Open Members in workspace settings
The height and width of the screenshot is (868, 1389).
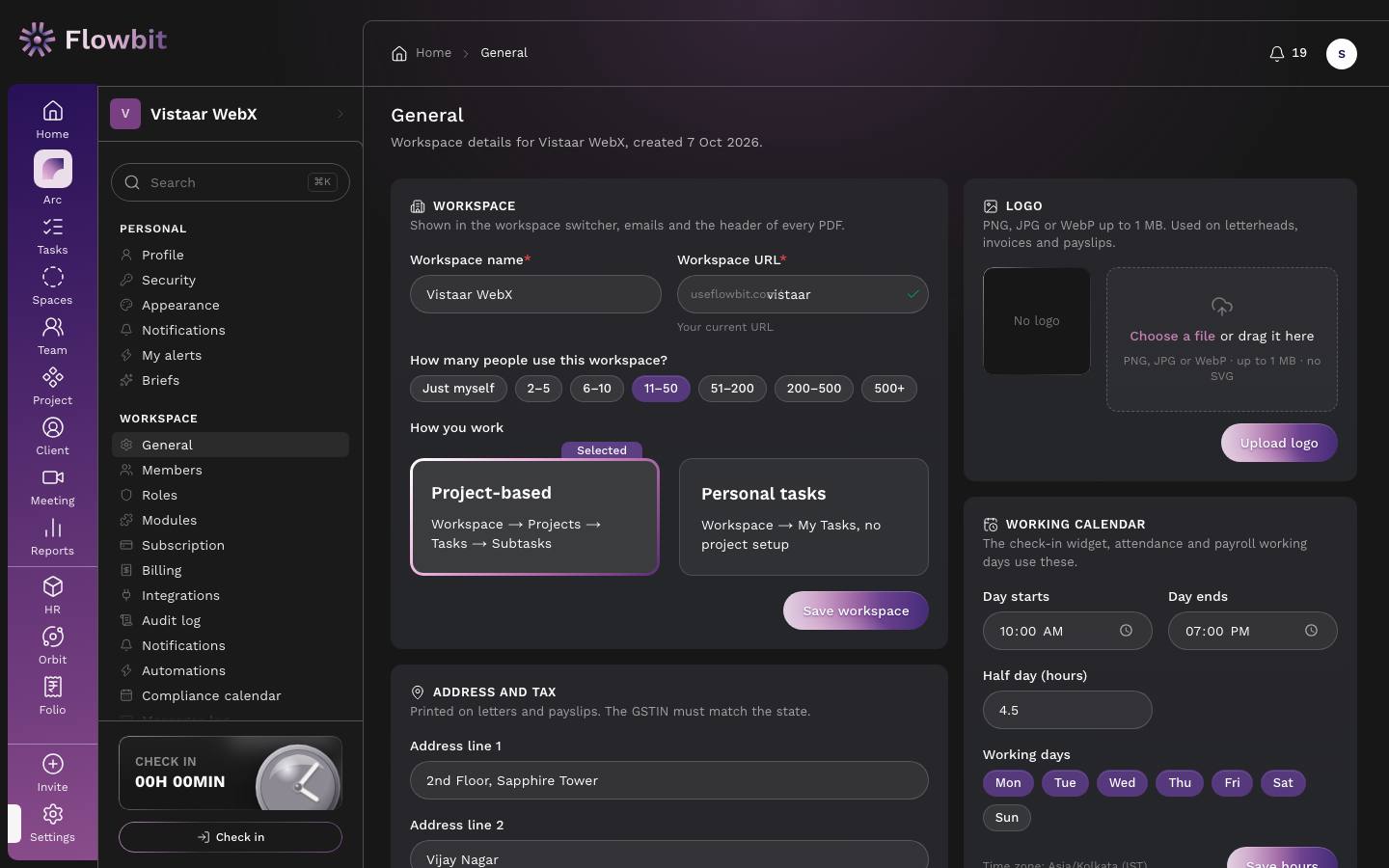tap(231, 470)
